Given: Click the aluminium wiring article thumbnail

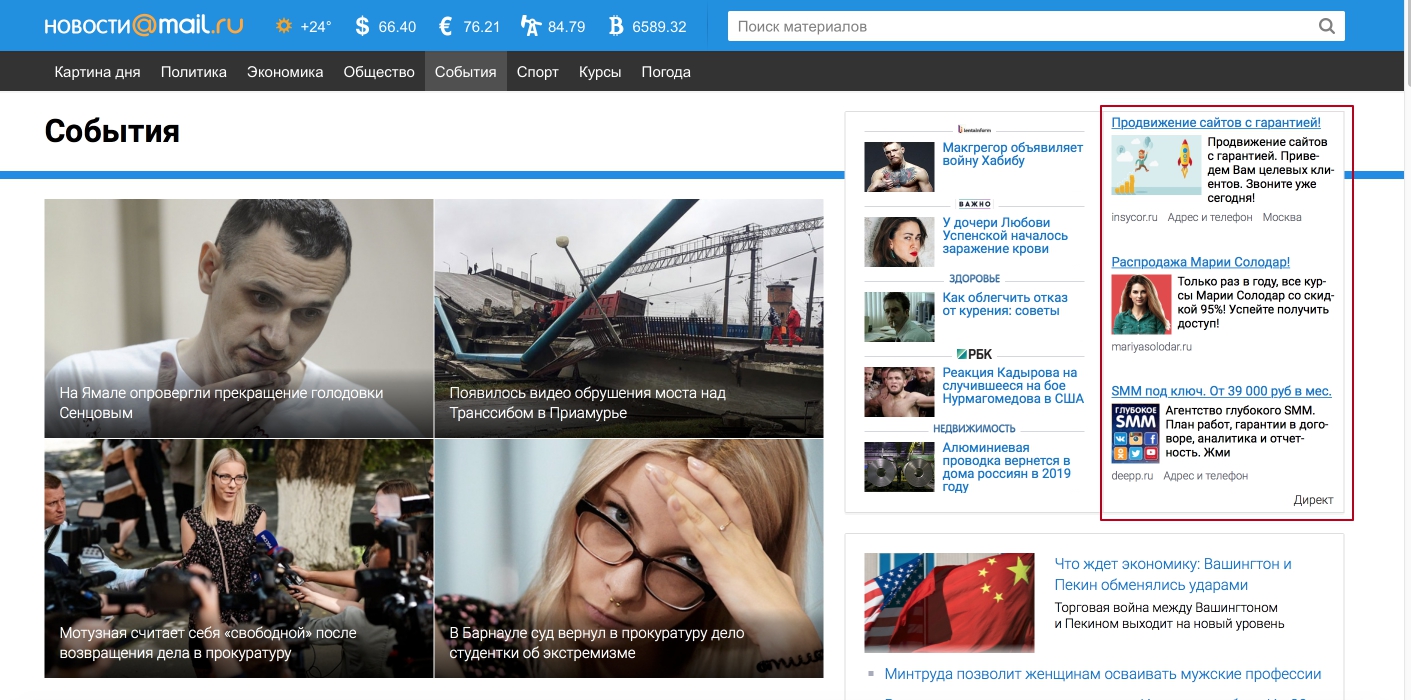Looking at the screenshot, I should coord(899,467).
